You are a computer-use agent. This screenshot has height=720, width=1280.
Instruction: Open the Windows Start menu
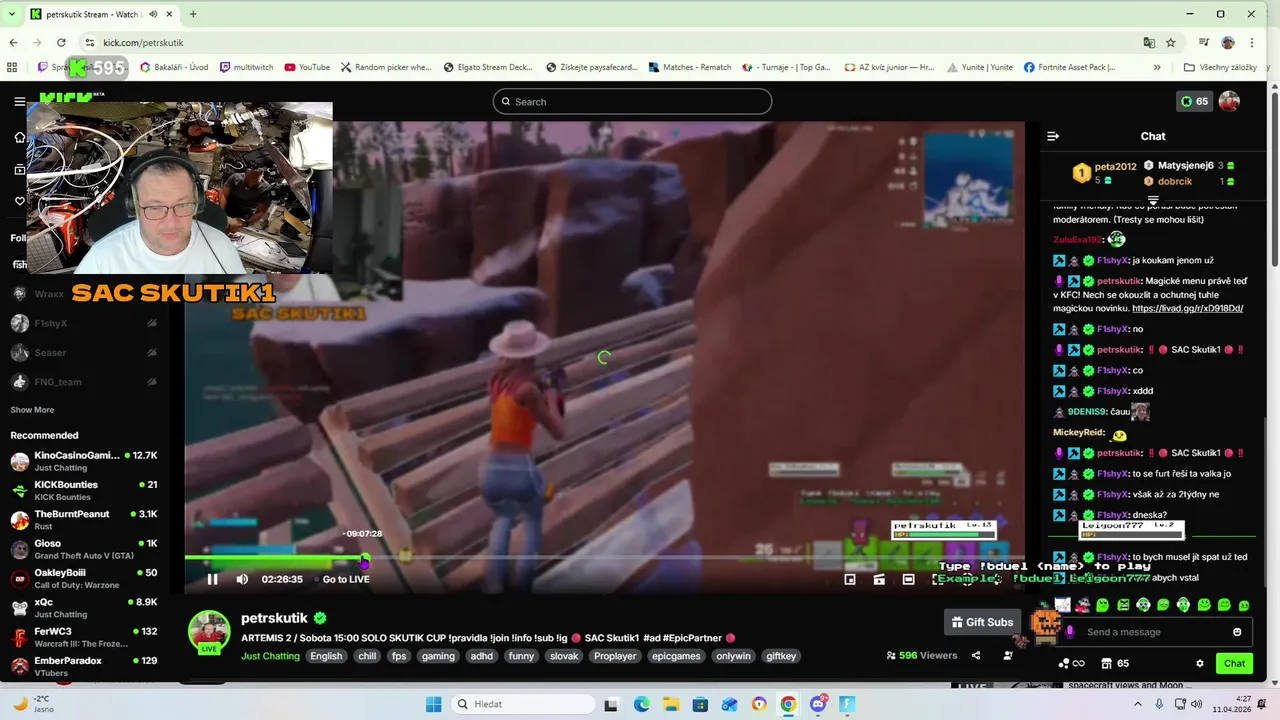click(x=433, y=704)
